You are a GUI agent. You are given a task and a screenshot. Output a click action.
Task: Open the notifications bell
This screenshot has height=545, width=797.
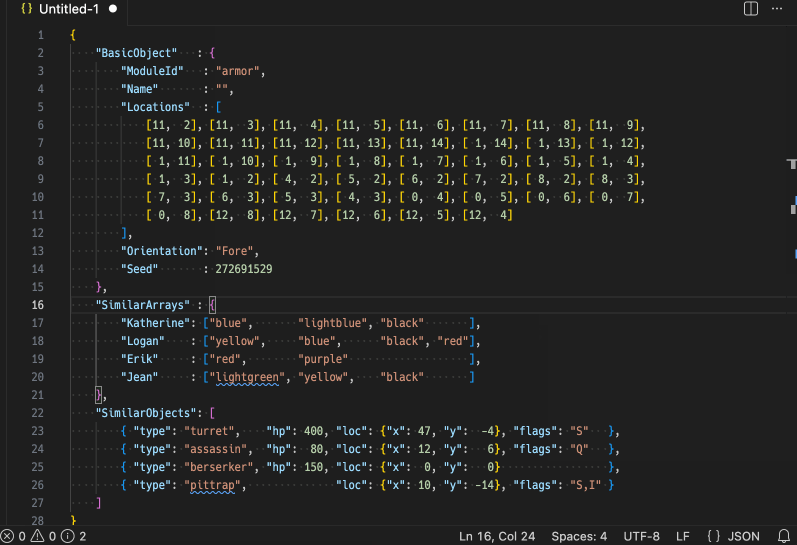pyautogui.click(x=784, y=536)
